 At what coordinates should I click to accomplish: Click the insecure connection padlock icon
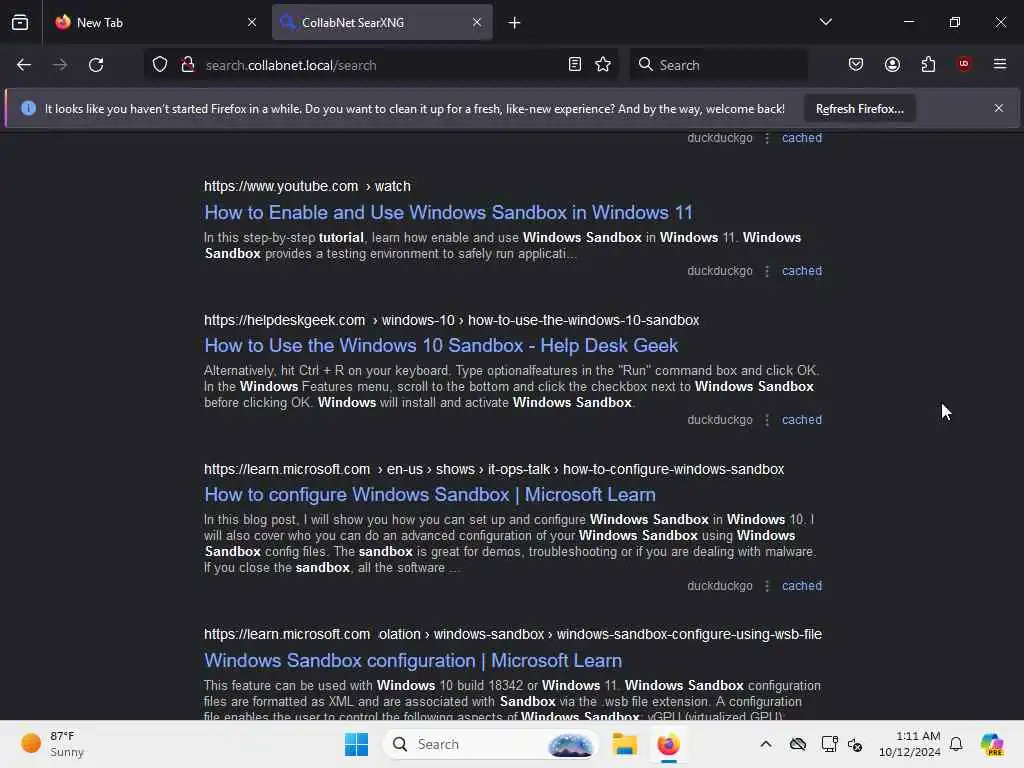pyautogui.click(x=188, y=65)
